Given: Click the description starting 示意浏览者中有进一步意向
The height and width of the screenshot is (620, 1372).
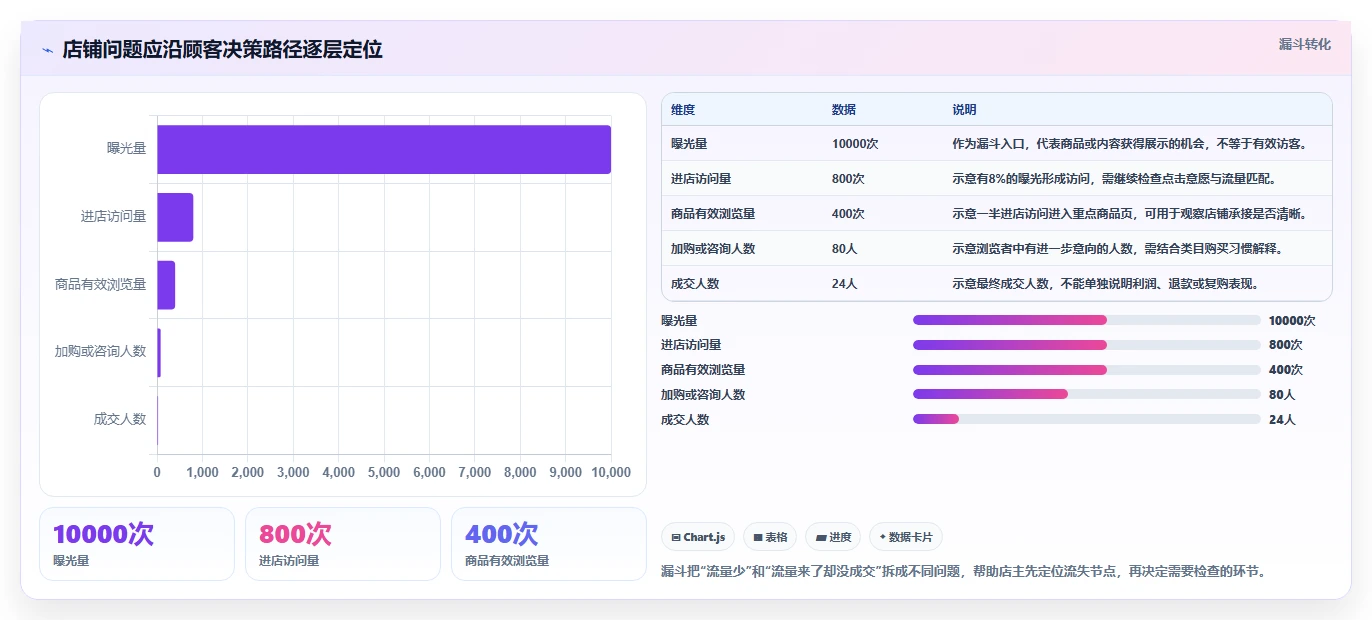Looking at the screenshot, I should click(1117, 249).
